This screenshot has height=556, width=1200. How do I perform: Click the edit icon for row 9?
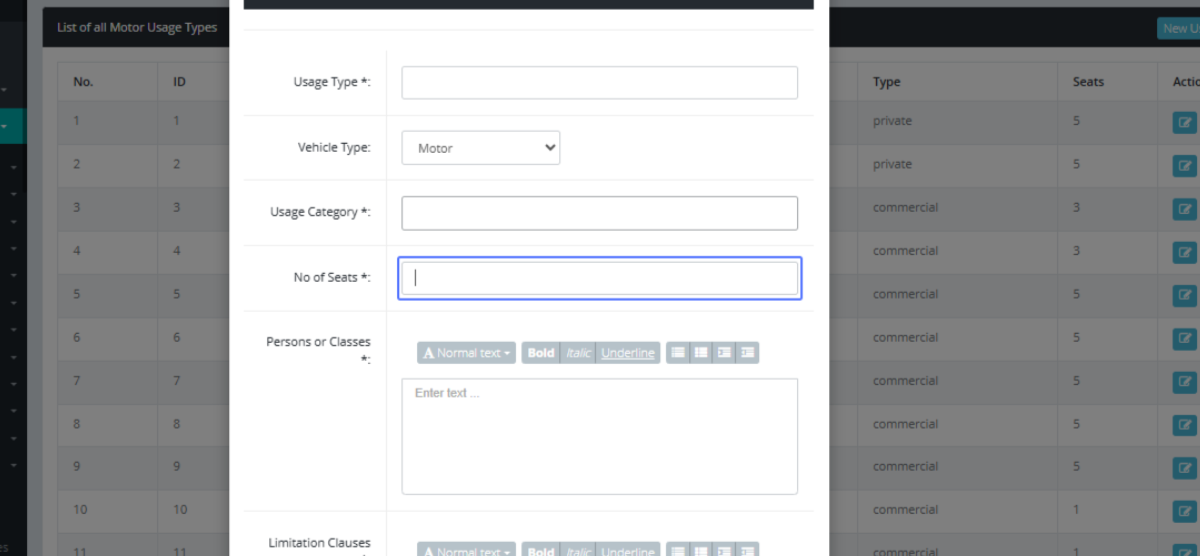coord(1185,467)
